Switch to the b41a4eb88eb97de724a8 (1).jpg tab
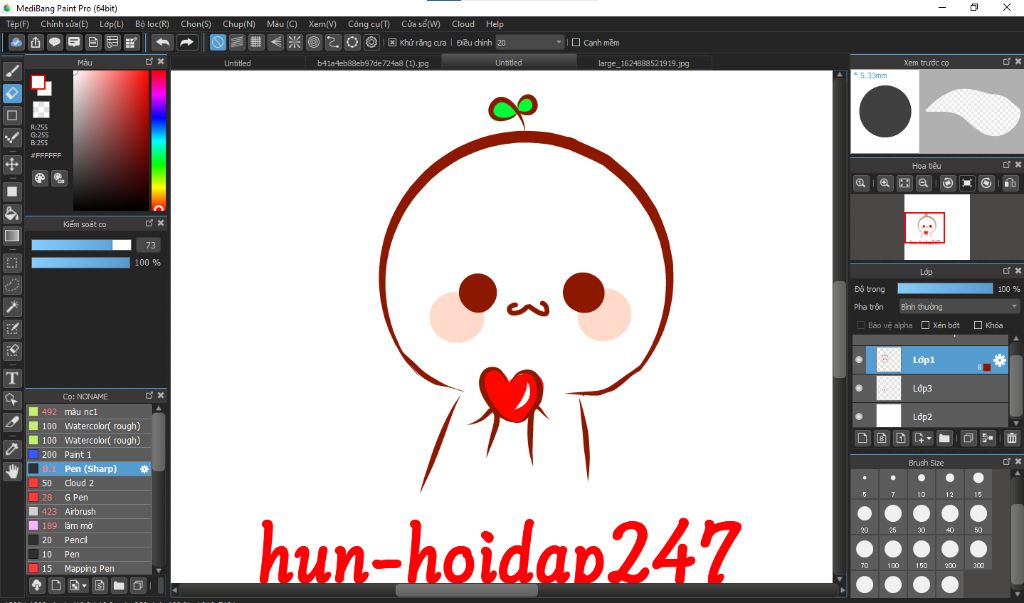The image size is (1024, 603). click(373, 63)
